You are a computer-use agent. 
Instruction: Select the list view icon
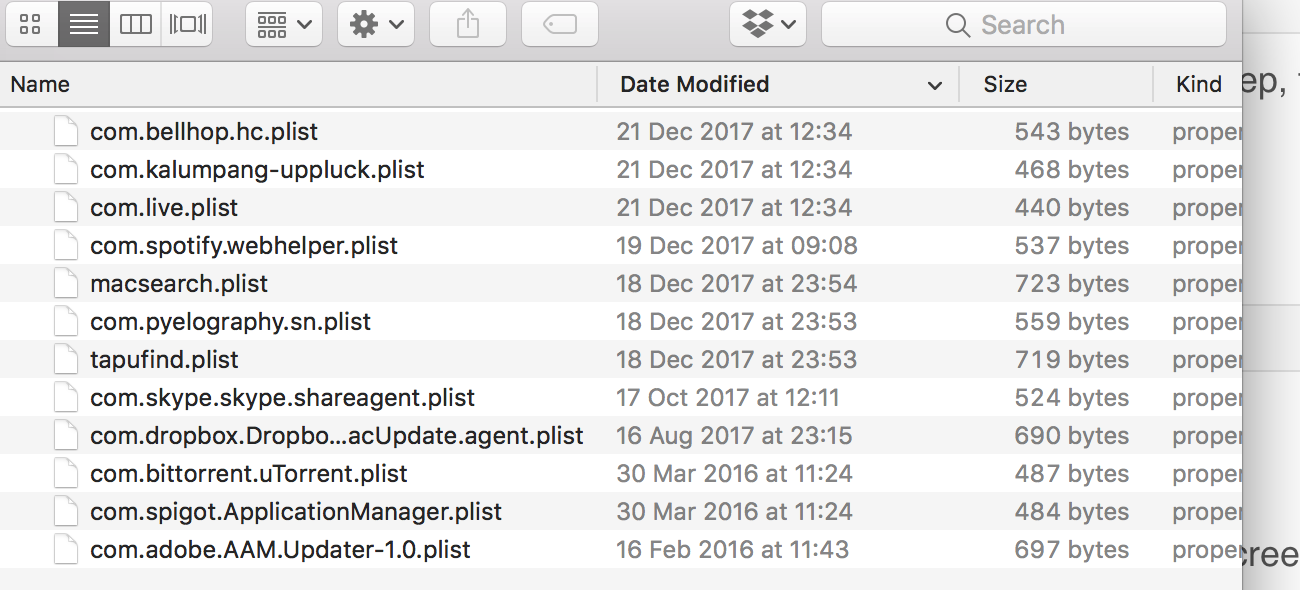(x=84, y=24)
